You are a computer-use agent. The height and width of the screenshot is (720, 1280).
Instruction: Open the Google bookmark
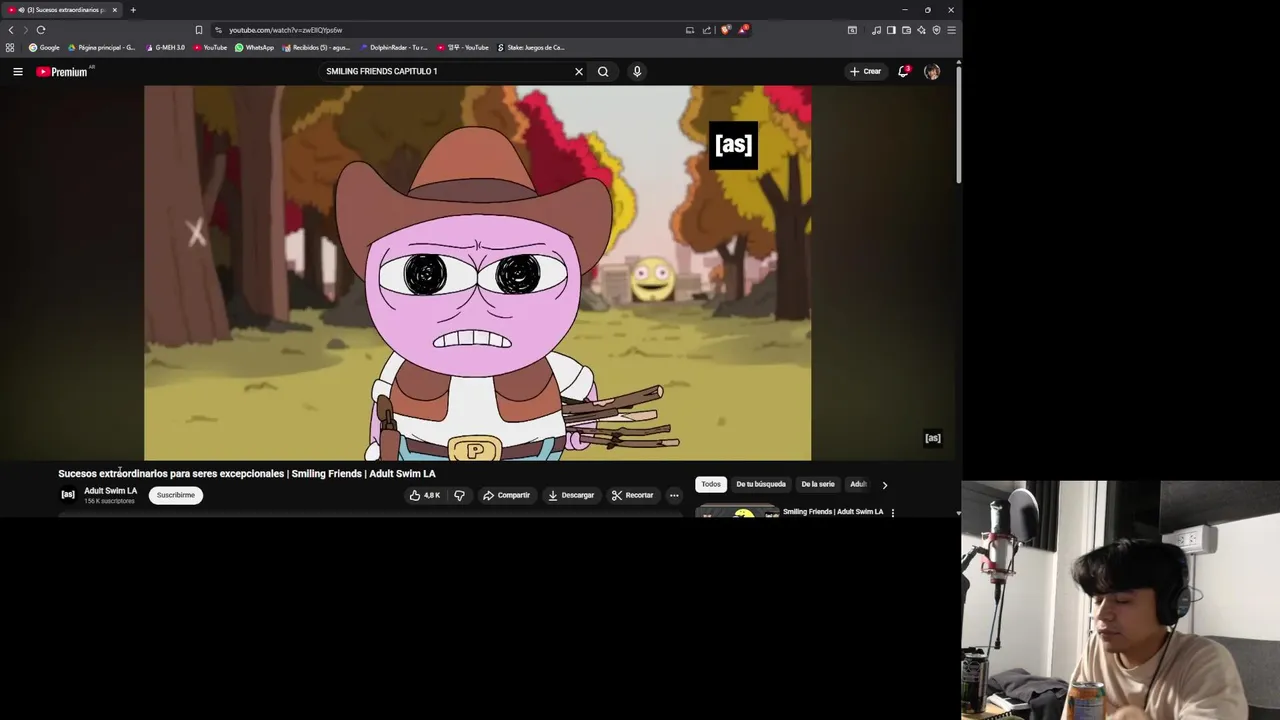tap(44, 47)
